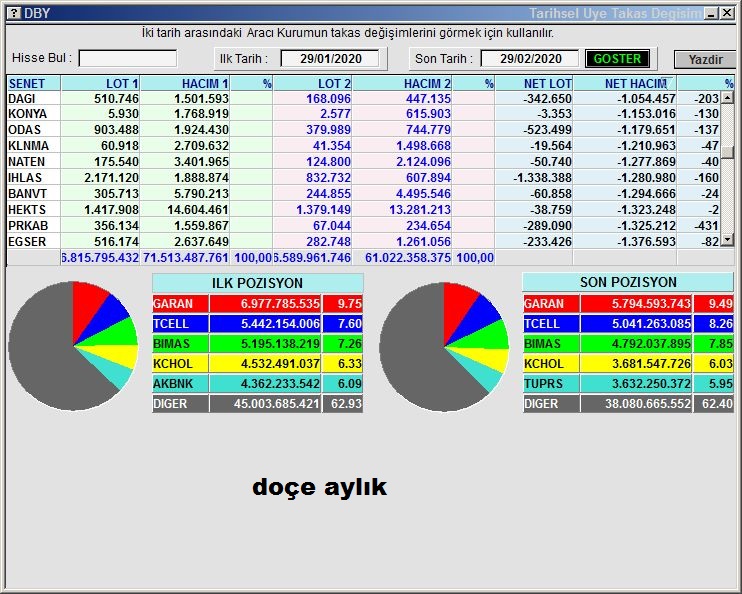Click the table scrollbar down arrow
Viewport: 742px width, 594px height.
pos(727,240)
